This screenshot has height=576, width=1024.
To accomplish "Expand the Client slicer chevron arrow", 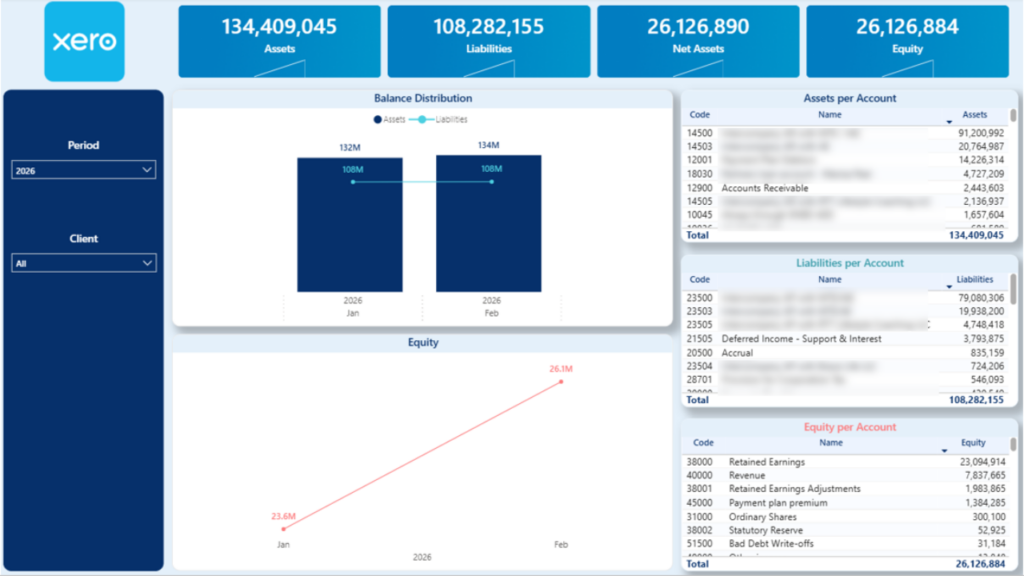I will (148, 262).
